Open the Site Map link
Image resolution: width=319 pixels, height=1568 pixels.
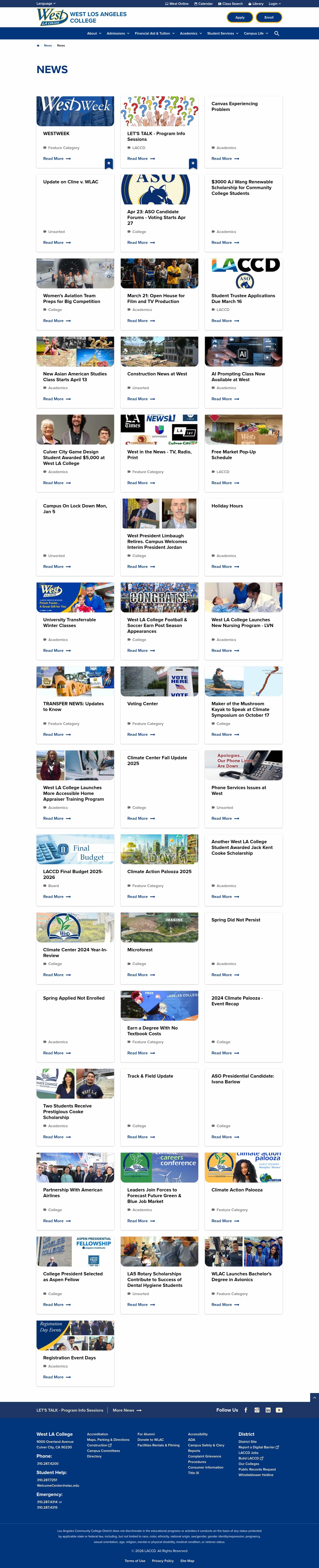pyautogui.click(x=187, y=1561)
